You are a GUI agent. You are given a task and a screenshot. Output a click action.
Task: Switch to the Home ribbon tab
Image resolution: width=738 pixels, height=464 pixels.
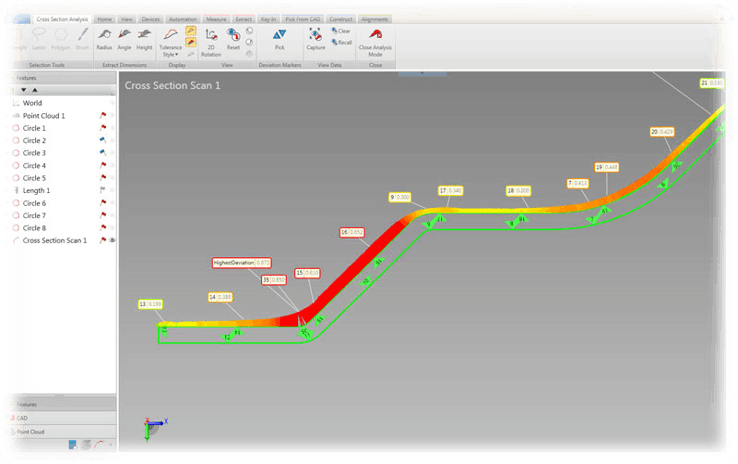104,19
